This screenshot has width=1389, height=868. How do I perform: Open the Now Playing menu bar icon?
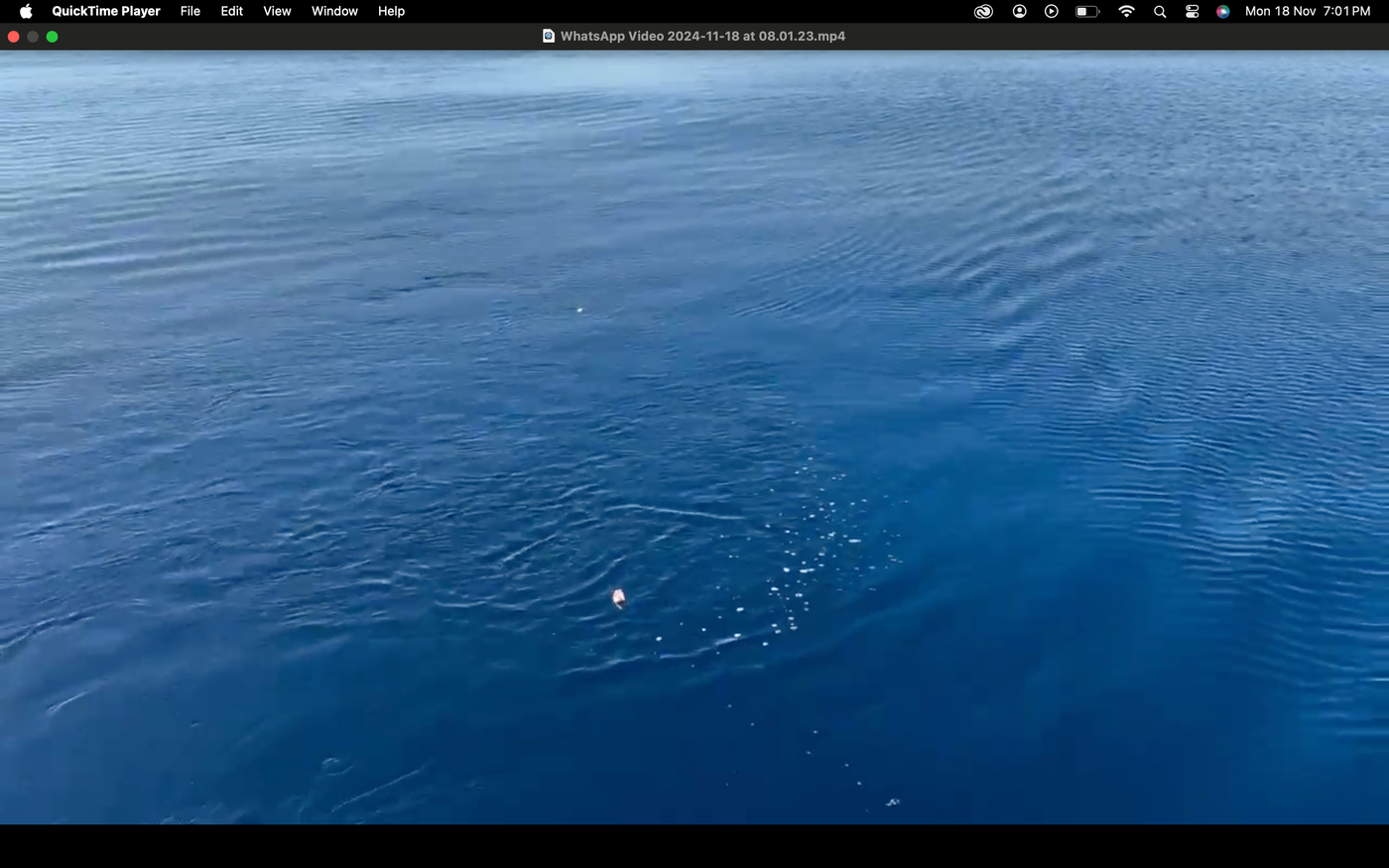pos(1052,11)
